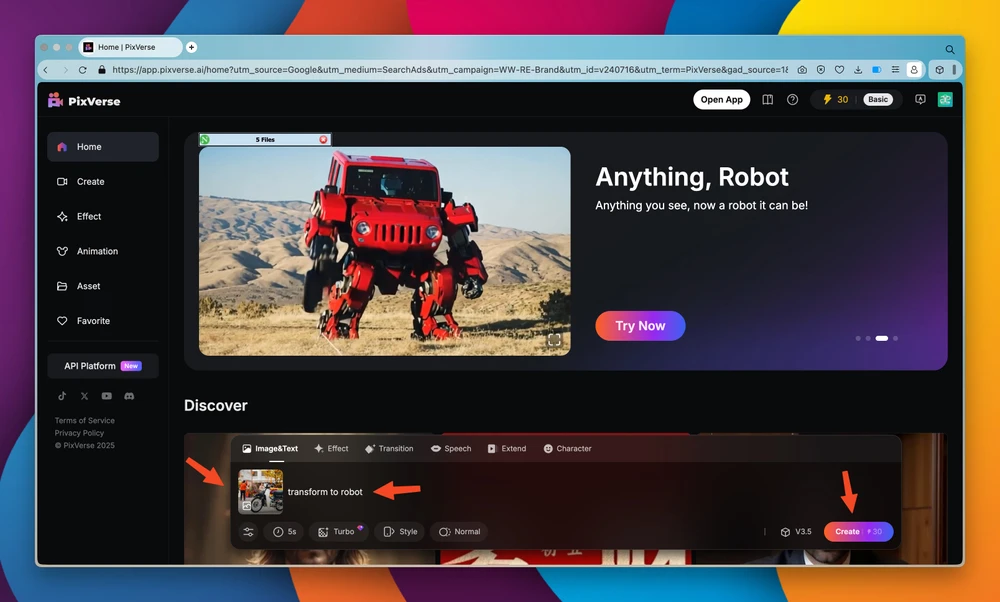Open the Discord social link icon
1000x602 pixels.
pos(129,396)
